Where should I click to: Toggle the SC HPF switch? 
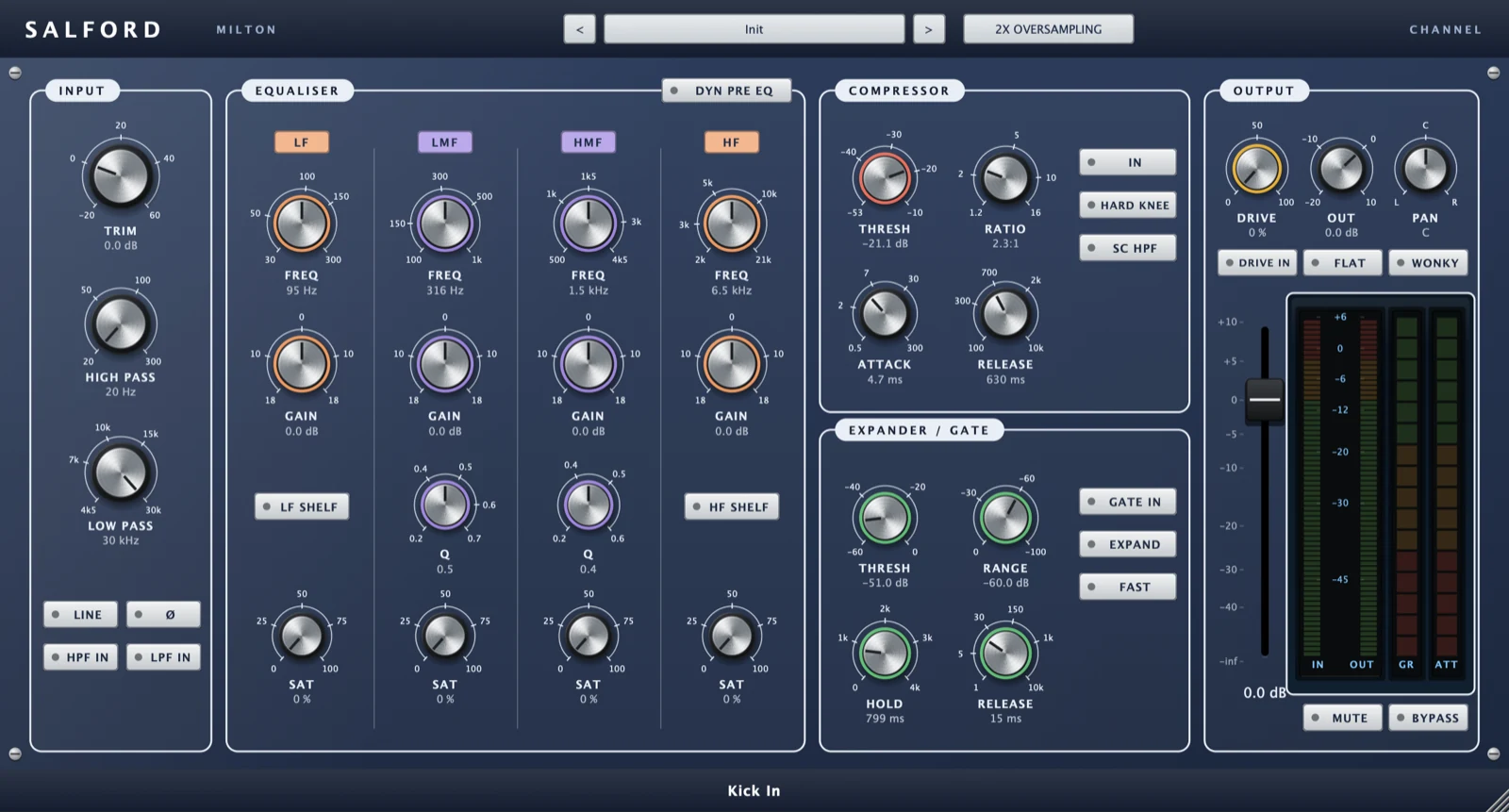click(x=1127, y=248)
